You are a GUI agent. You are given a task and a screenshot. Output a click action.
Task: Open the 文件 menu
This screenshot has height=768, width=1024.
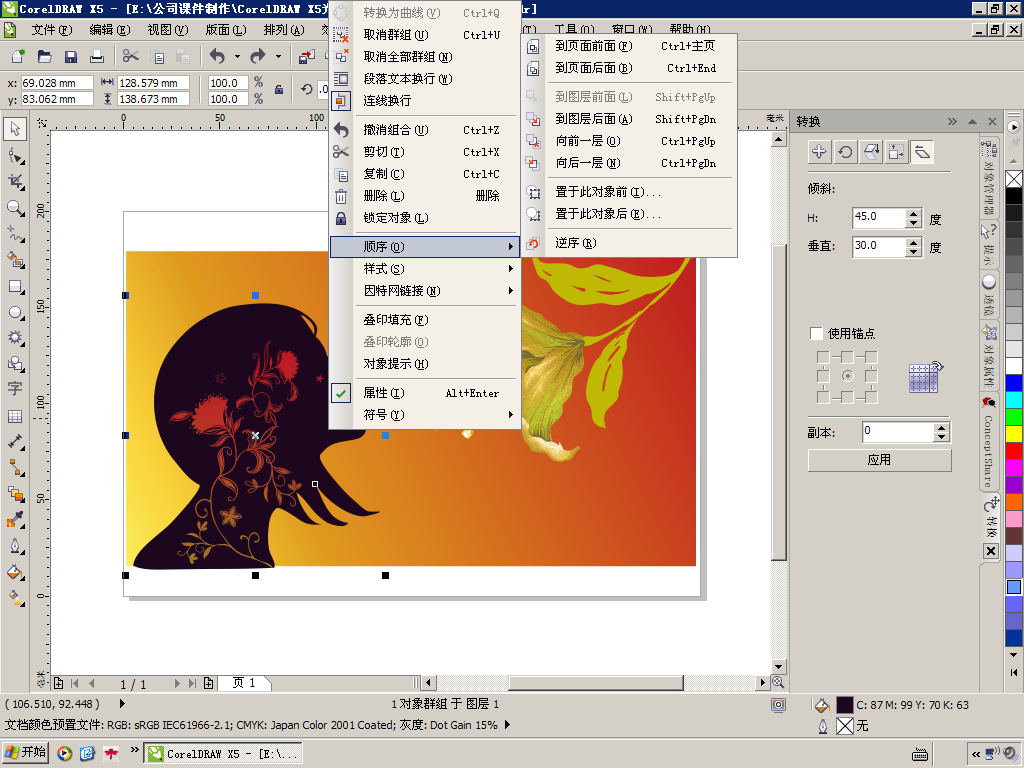[52, 30]
